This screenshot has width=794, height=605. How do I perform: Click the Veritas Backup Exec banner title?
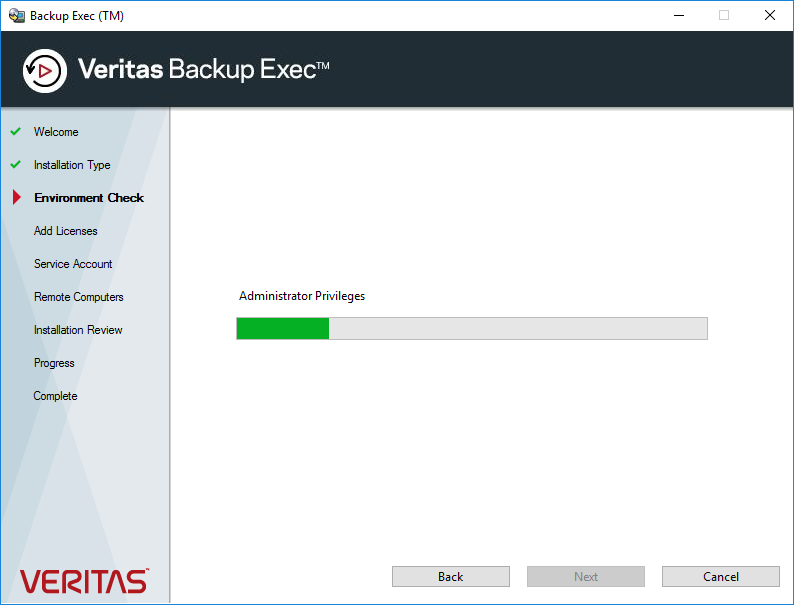point(204,69)
